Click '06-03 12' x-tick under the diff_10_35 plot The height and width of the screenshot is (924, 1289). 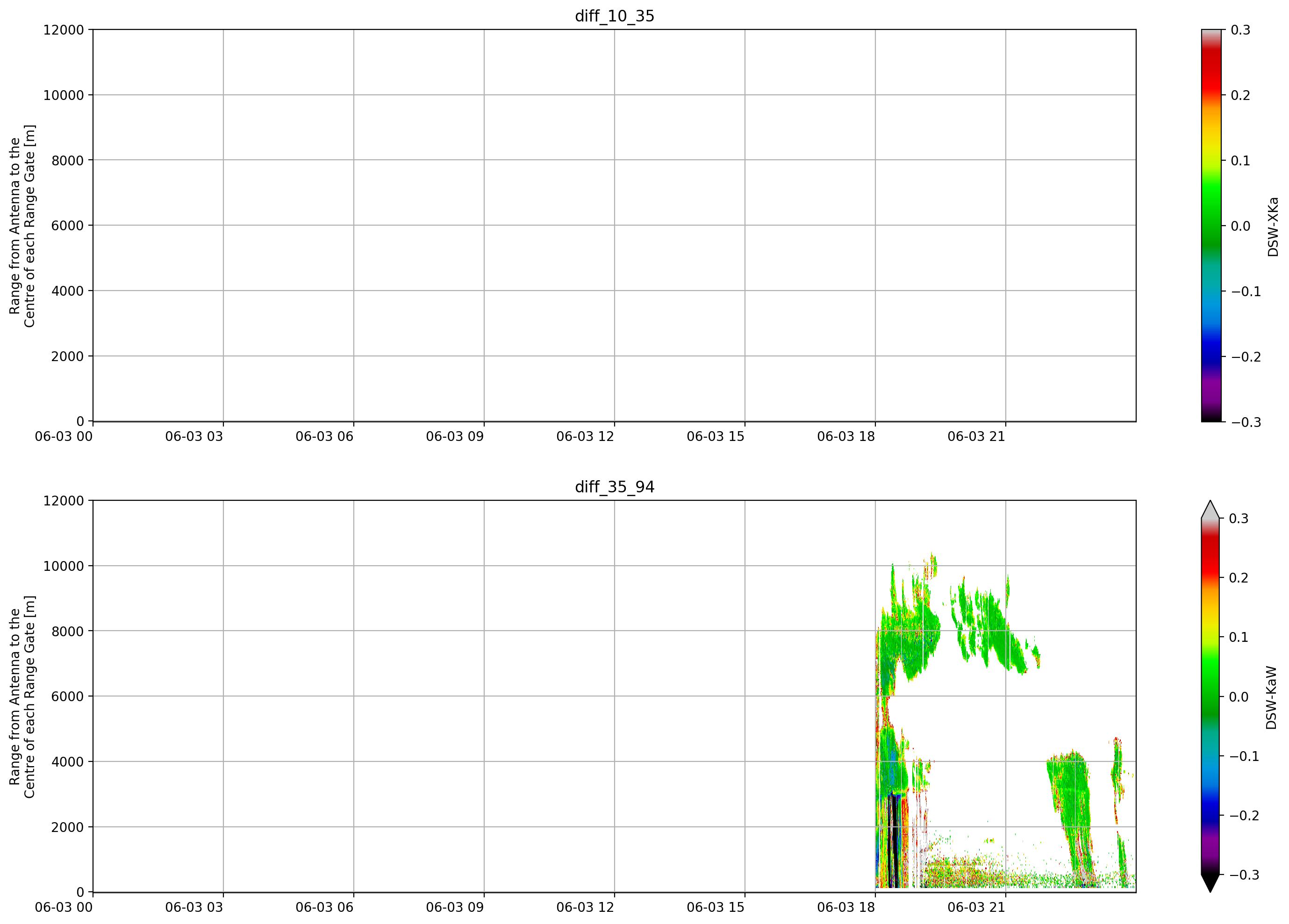coord(586,437)
